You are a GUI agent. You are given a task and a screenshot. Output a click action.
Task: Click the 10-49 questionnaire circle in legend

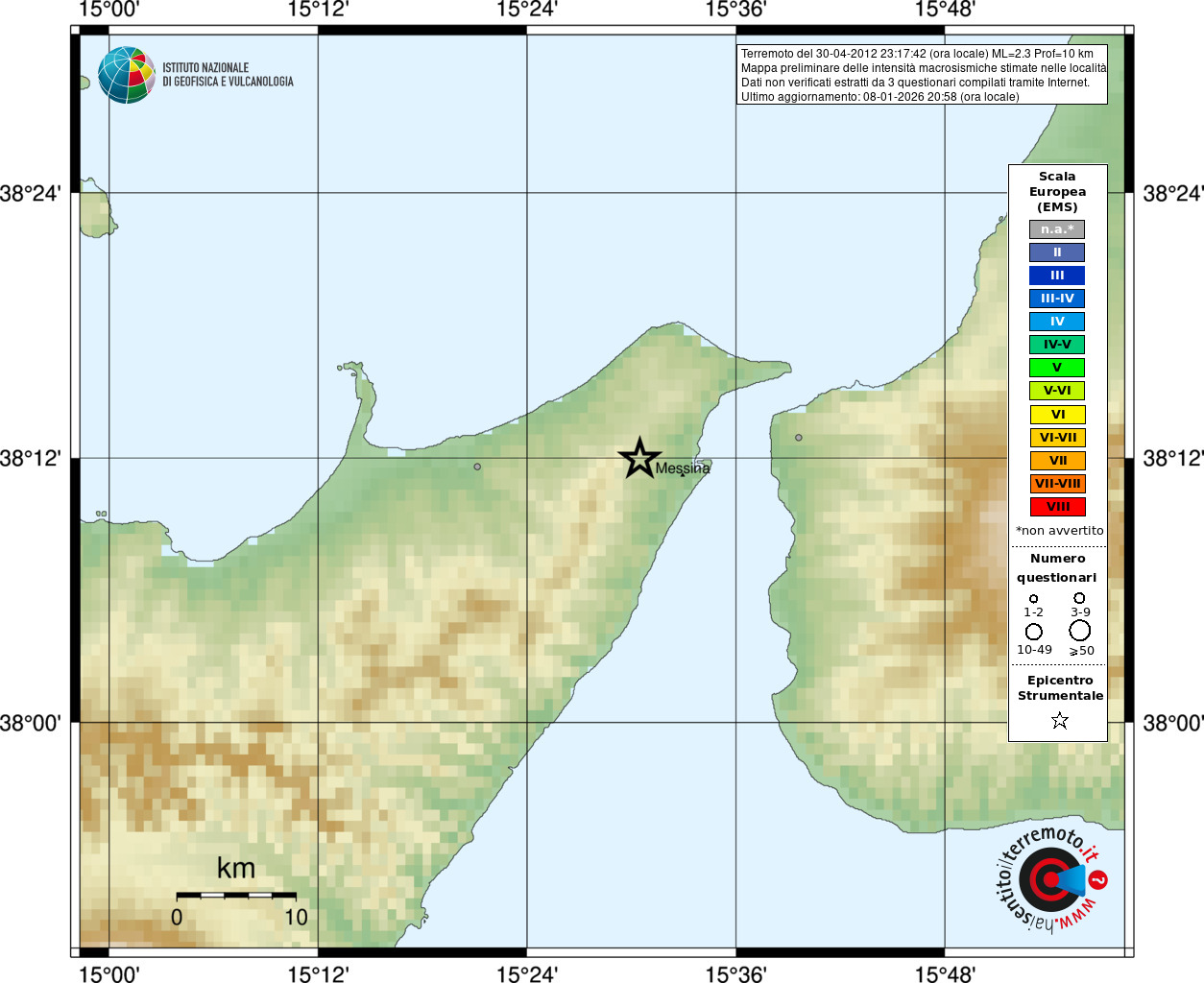coord(1034,632)
